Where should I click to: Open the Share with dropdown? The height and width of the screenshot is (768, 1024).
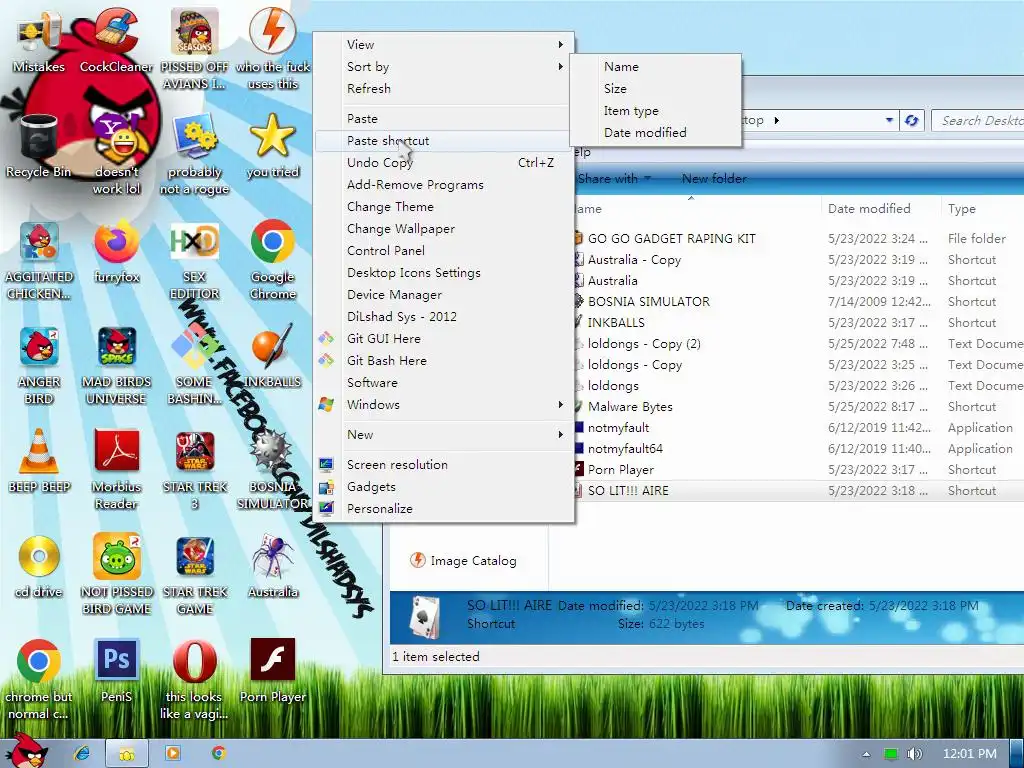coord(614,178)
